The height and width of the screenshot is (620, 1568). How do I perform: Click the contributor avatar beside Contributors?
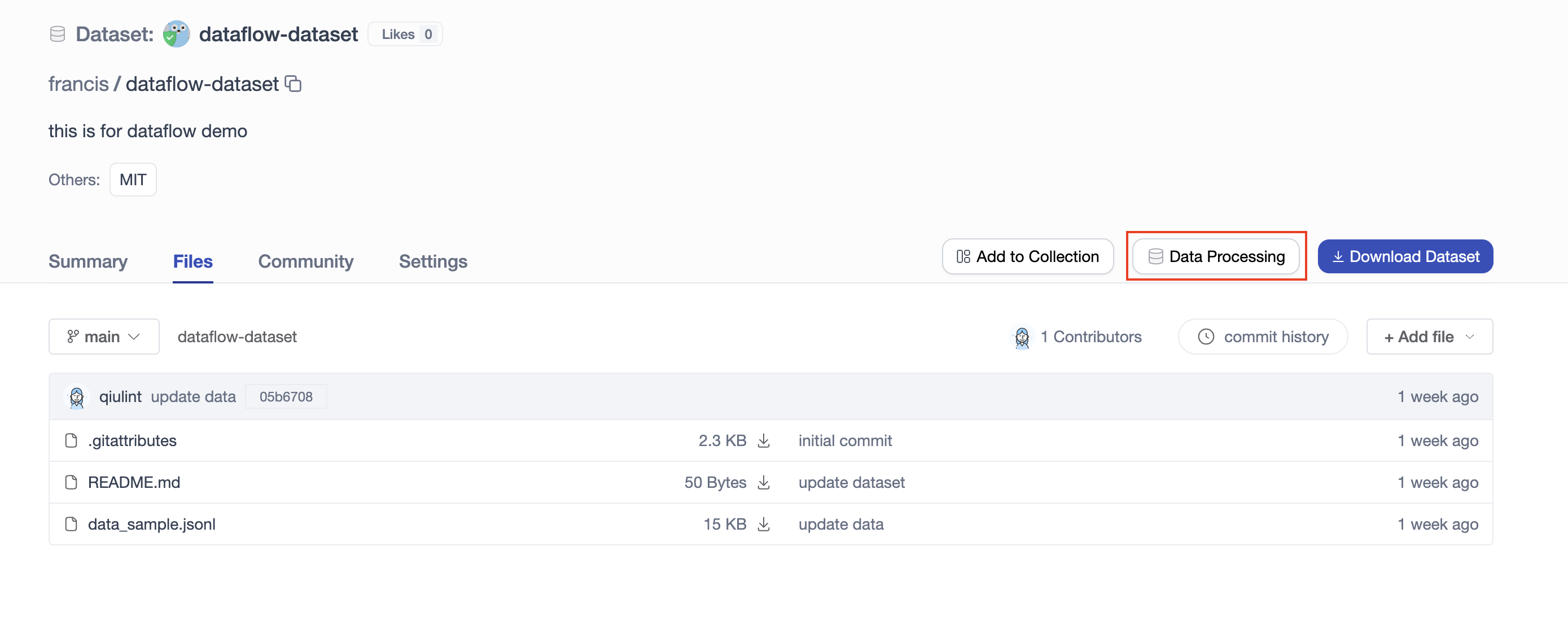(1022, 337)
